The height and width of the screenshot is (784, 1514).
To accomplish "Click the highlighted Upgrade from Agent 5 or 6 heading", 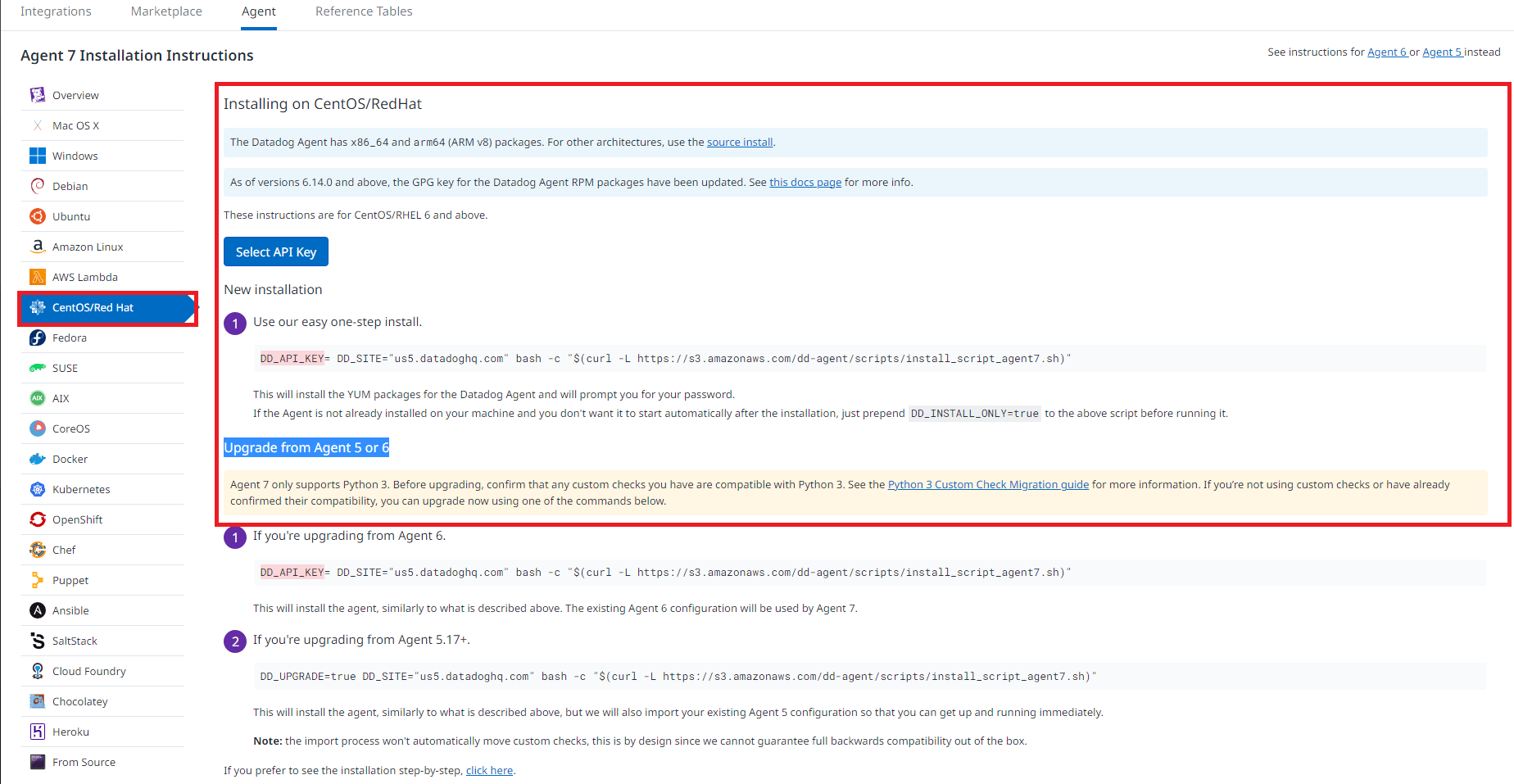I will [x=306, y=447].
